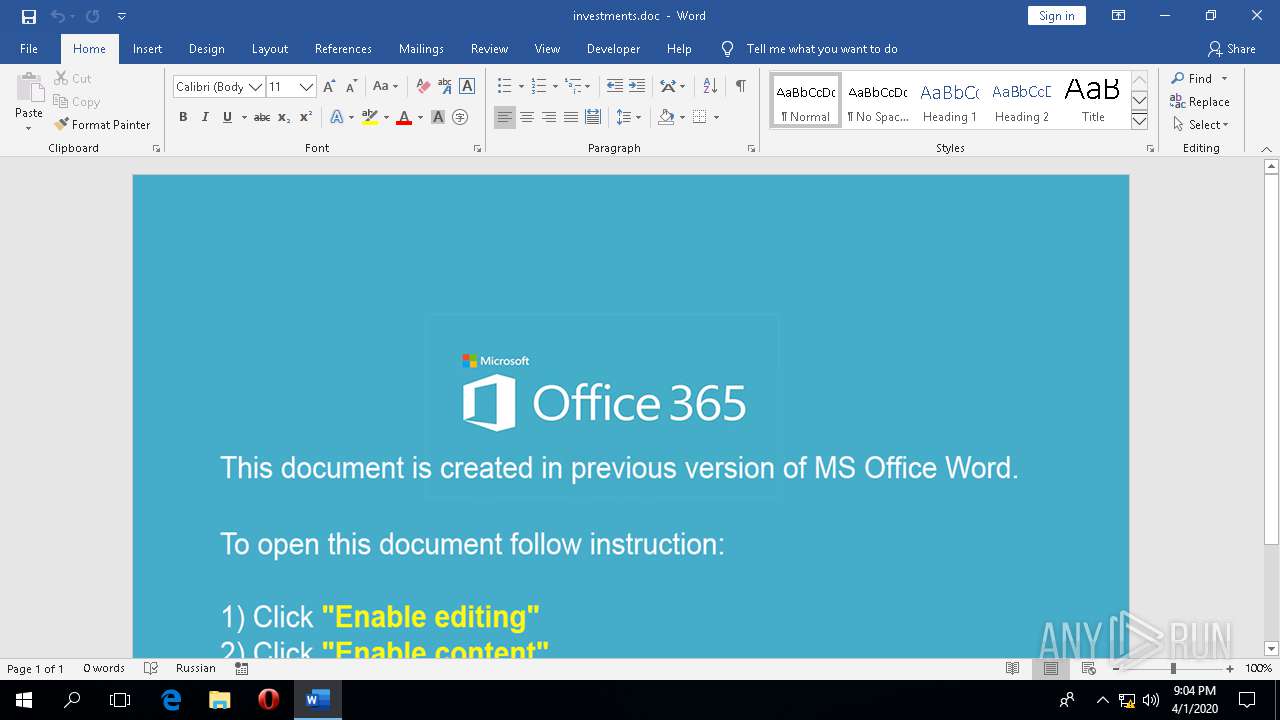Toggle Bold formatting
Image resolution: width=1280 pixels, height=720 pixels.
183,117
